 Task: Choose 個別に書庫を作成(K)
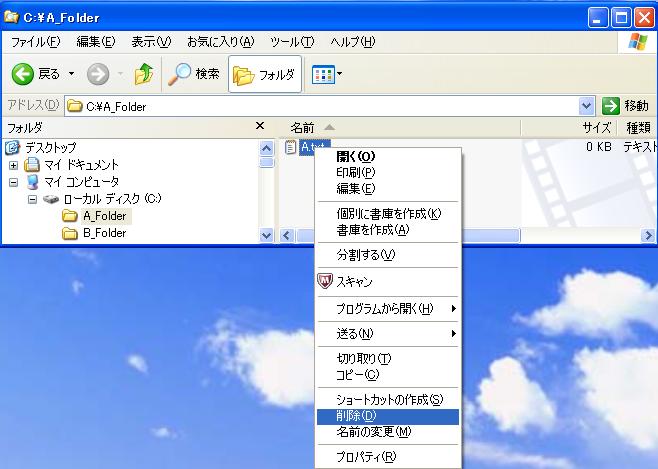[388, 214]
